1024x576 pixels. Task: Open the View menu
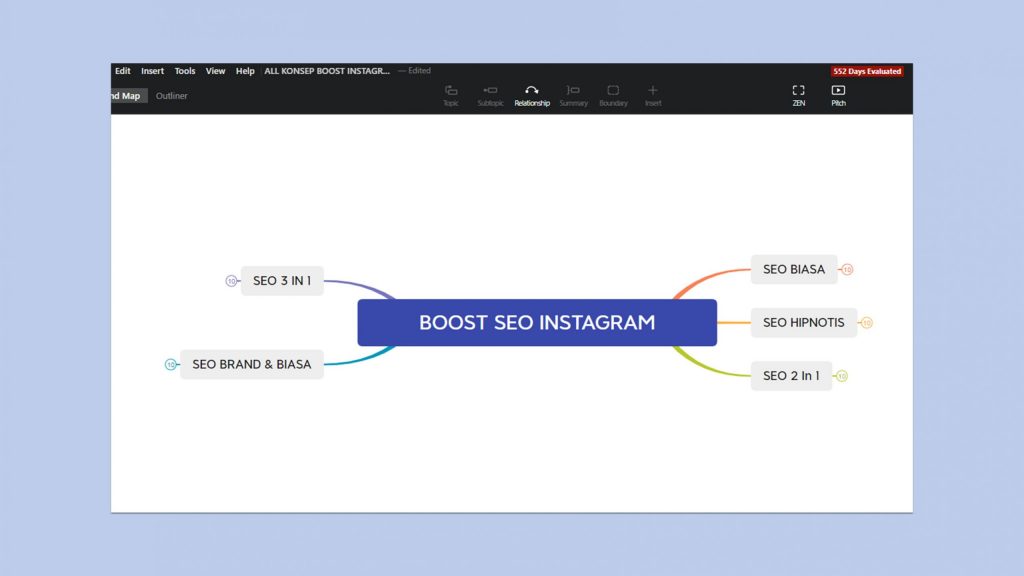pos(216,71)
